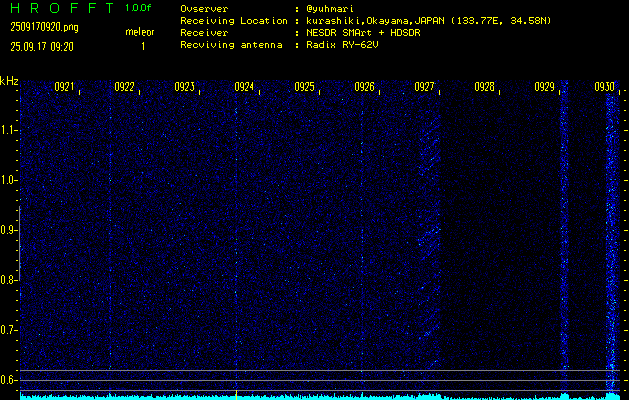
Task: Select the filename 2509170920.png
Action: tap(44, 27)
